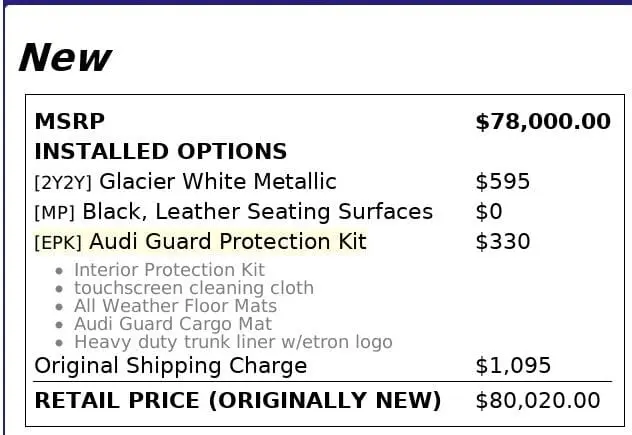Select Black, Leather Seating Surfaces option
Screen dimensions: 632x435
[x=257, y=212]
